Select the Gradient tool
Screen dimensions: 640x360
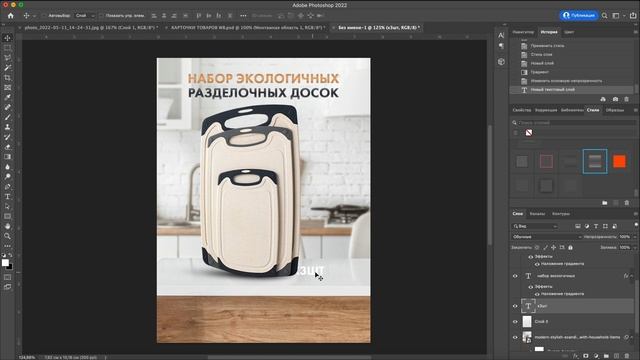(x=7, y=157)
